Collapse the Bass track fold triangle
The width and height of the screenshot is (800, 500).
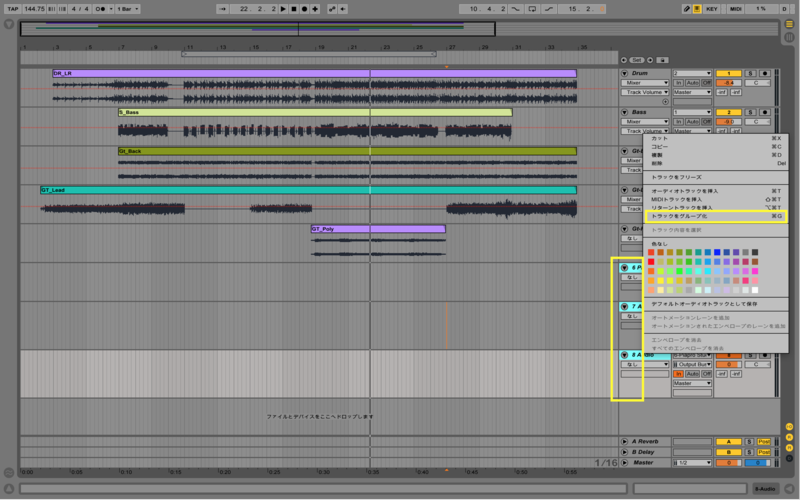624,112
